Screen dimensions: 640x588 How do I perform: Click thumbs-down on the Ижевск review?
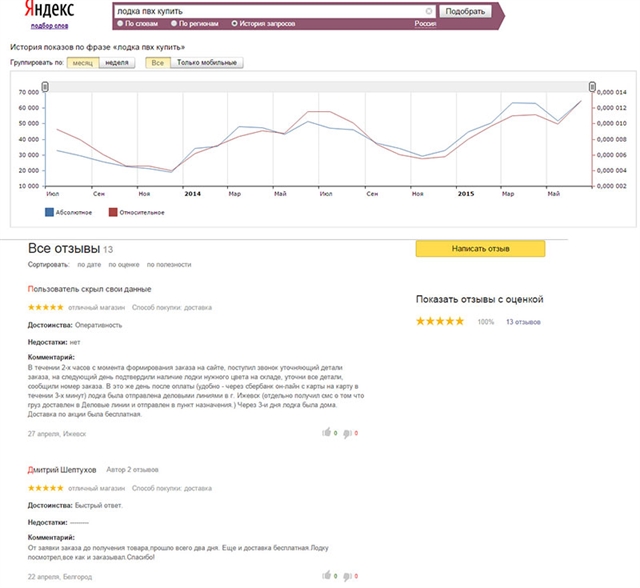[x=347, y=433]
